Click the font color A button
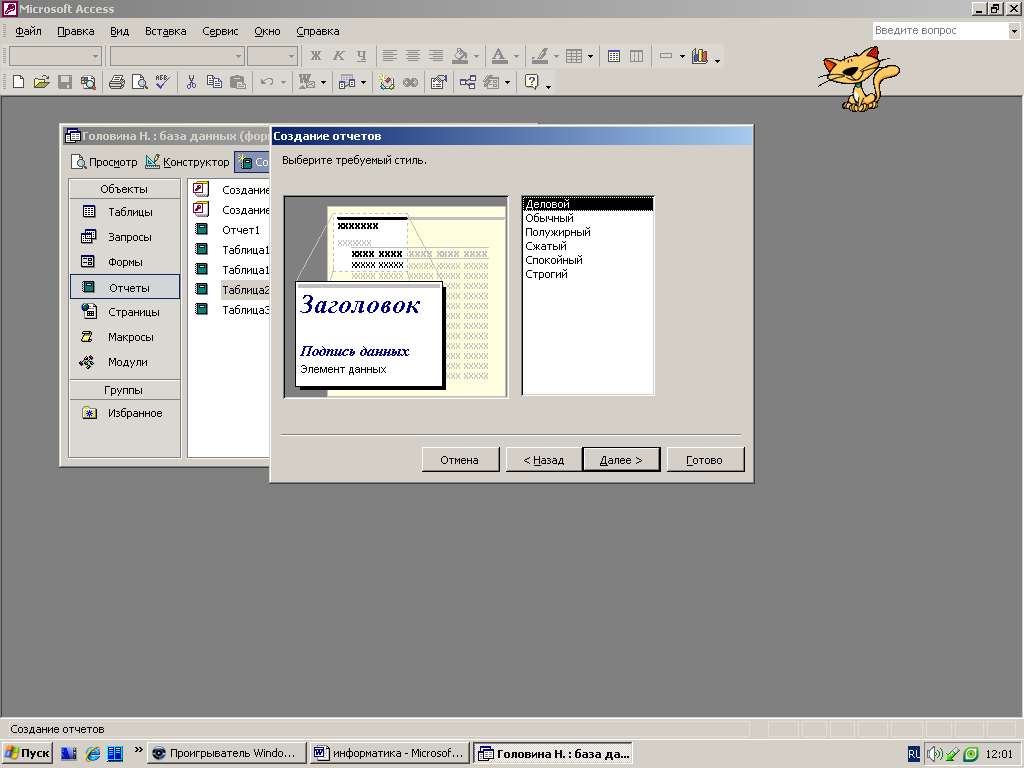The image size is (1024, 768). coord(500,56)
